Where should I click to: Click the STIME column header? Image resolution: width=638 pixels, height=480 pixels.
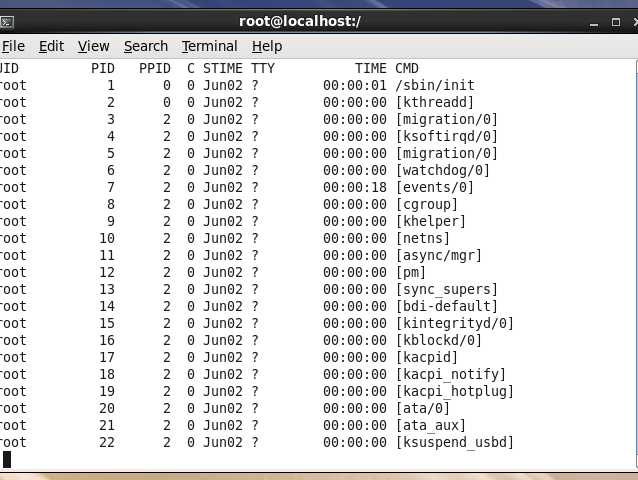223,68
